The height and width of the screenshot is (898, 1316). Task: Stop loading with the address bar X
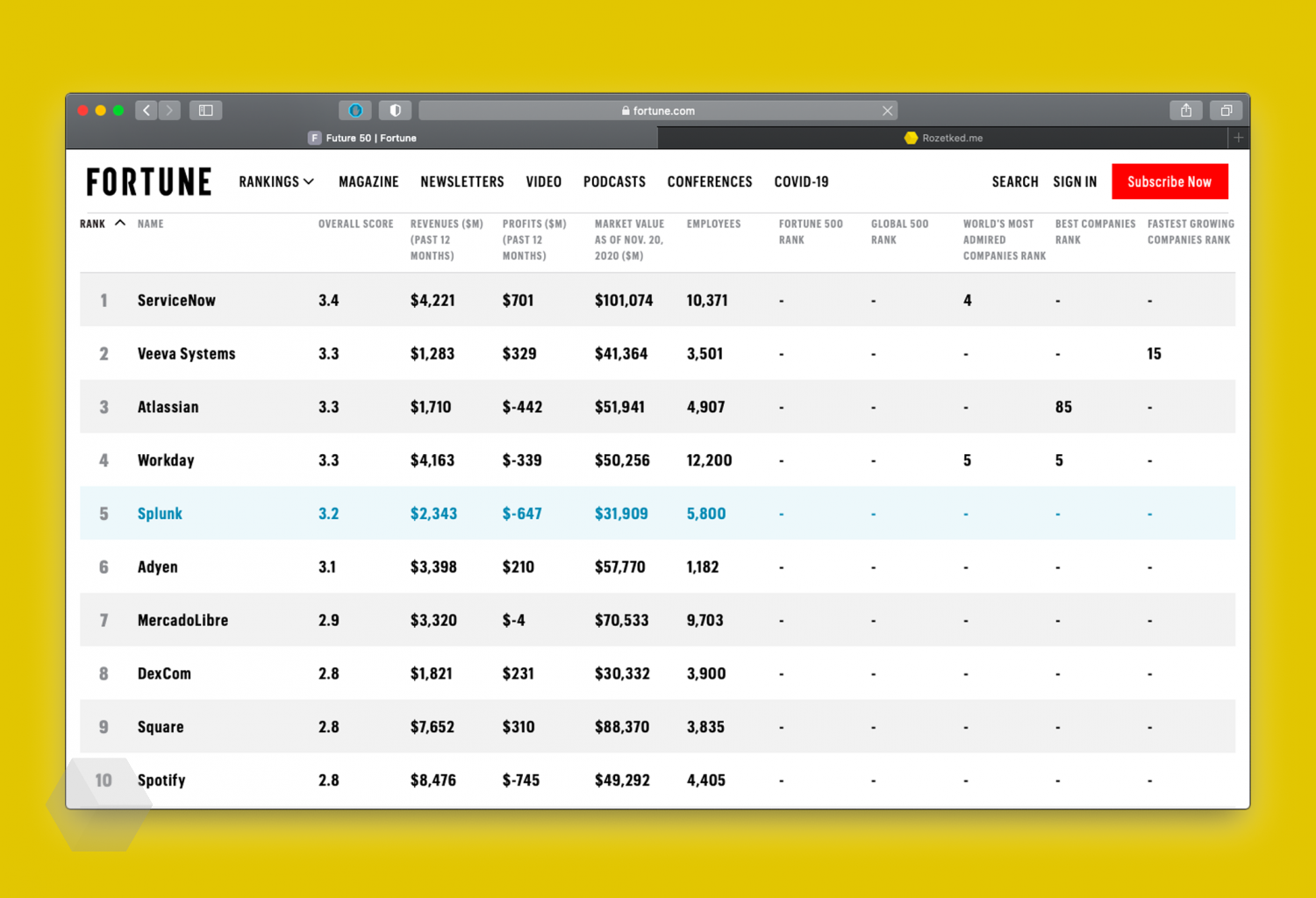pos(887,110)
